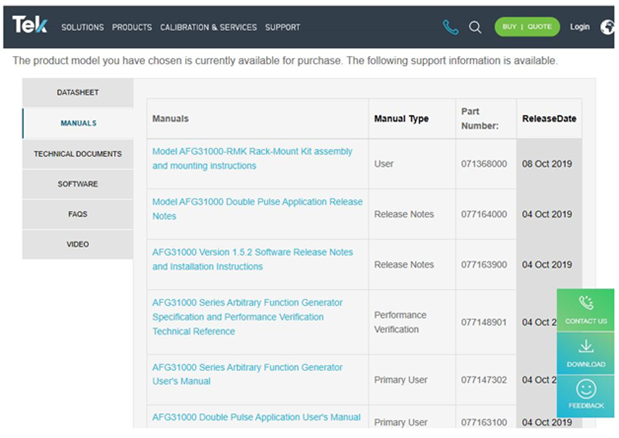This screenshot has width=619, height=438.
Task: Select the Video tab
Action: click(77, 244)
